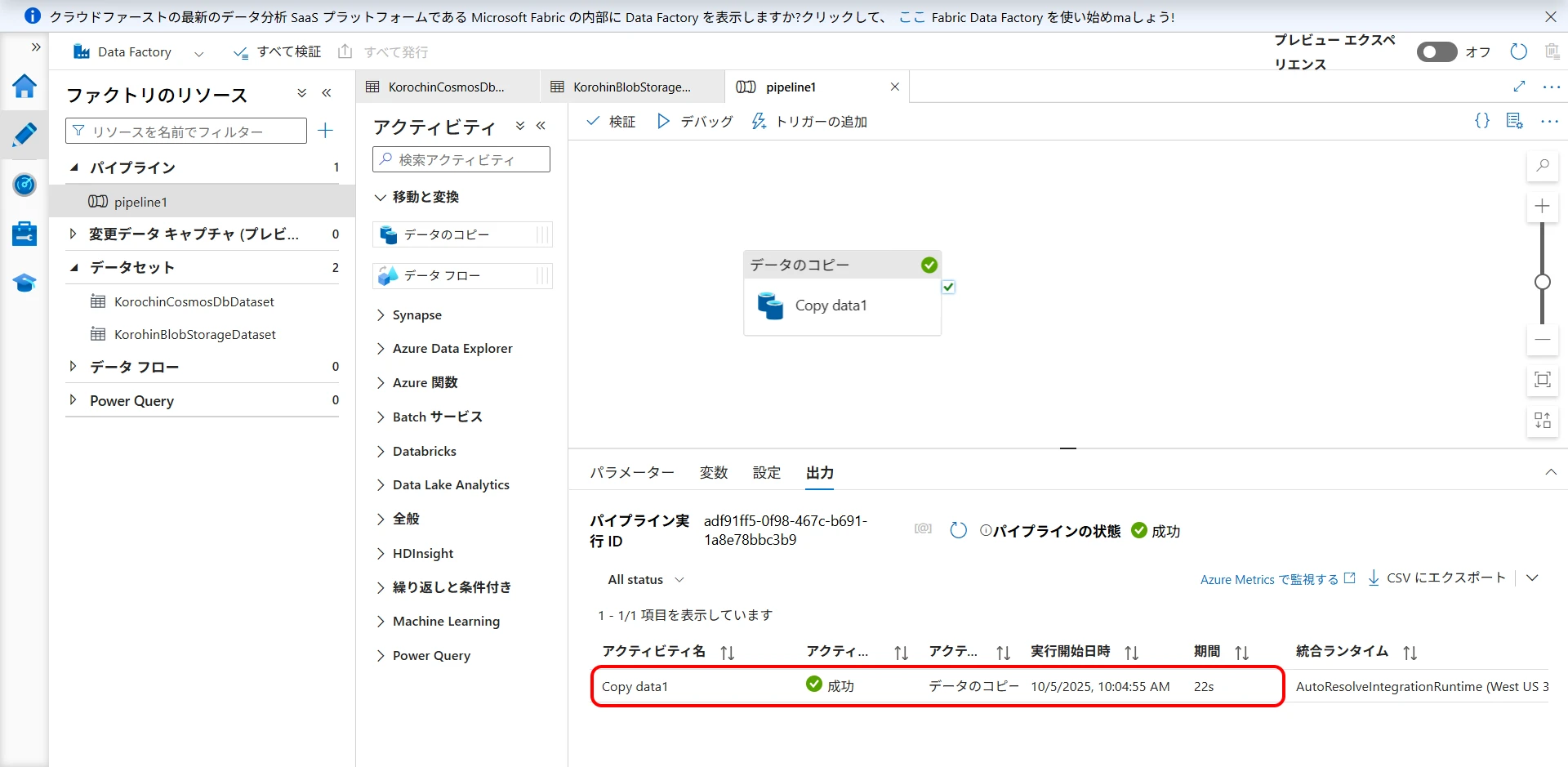Click the canvas zoom slider handle
This screenshot has height=767, width=1568.
point(1542,282)
